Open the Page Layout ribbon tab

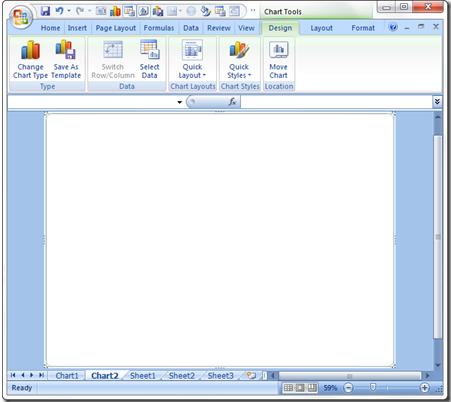click(116, 28)
